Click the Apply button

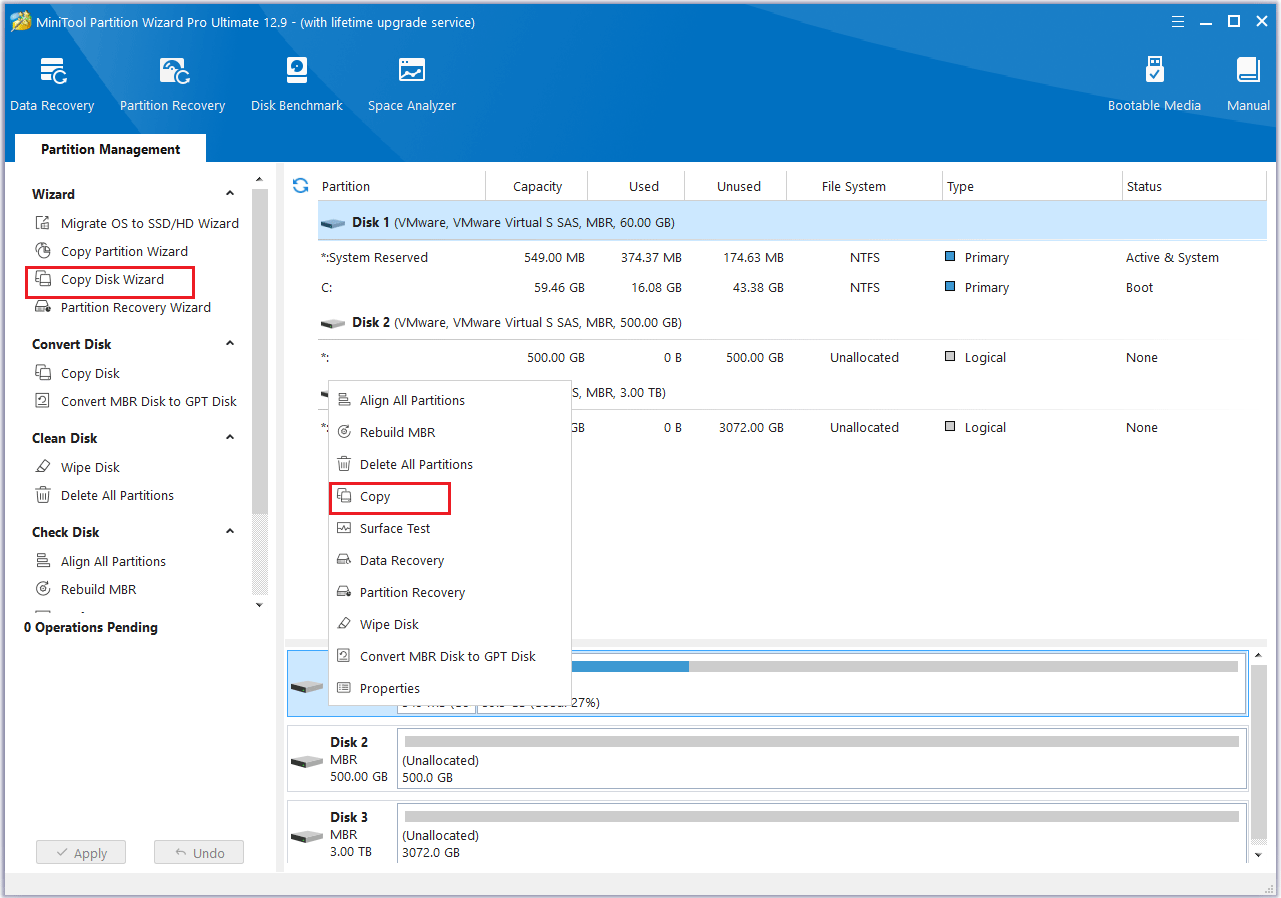tap(81, 853)
